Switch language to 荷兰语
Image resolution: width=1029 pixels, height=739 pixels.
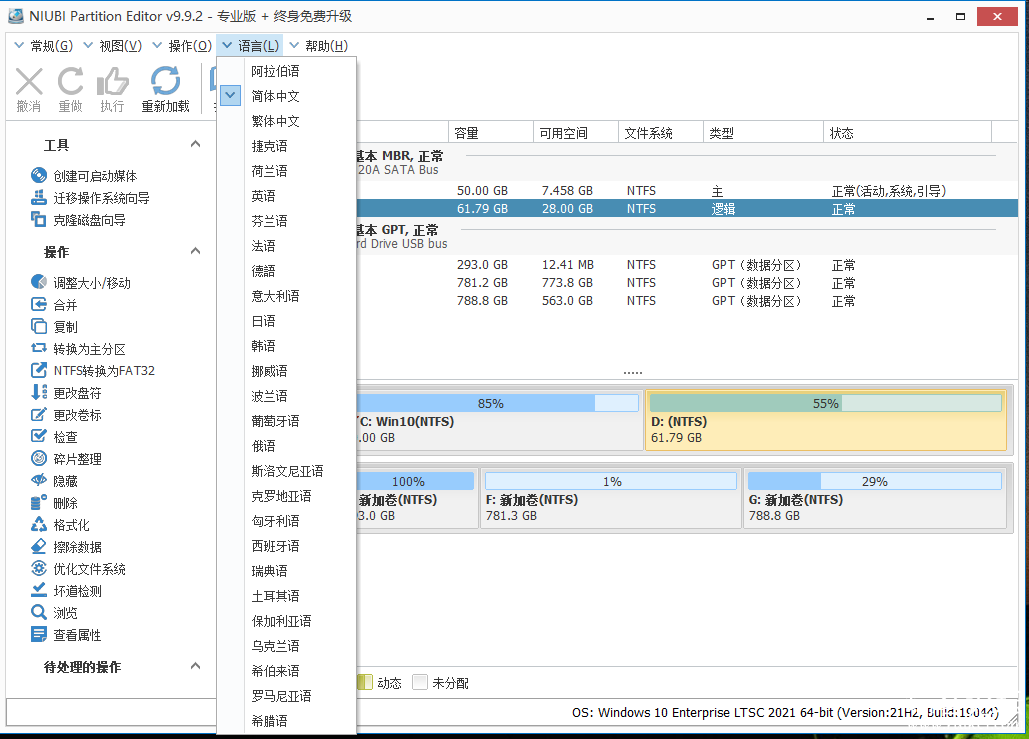tap(287, 171)
